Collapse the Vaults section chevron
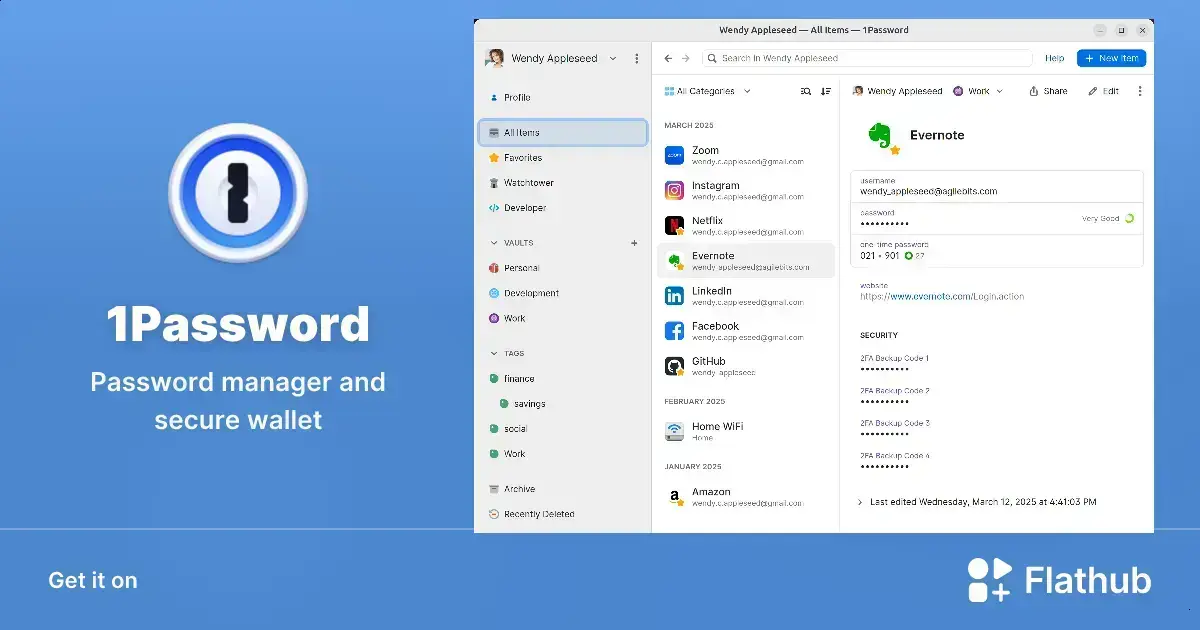The height and width of the screenshot is (630, 1200). coord(493,243)
